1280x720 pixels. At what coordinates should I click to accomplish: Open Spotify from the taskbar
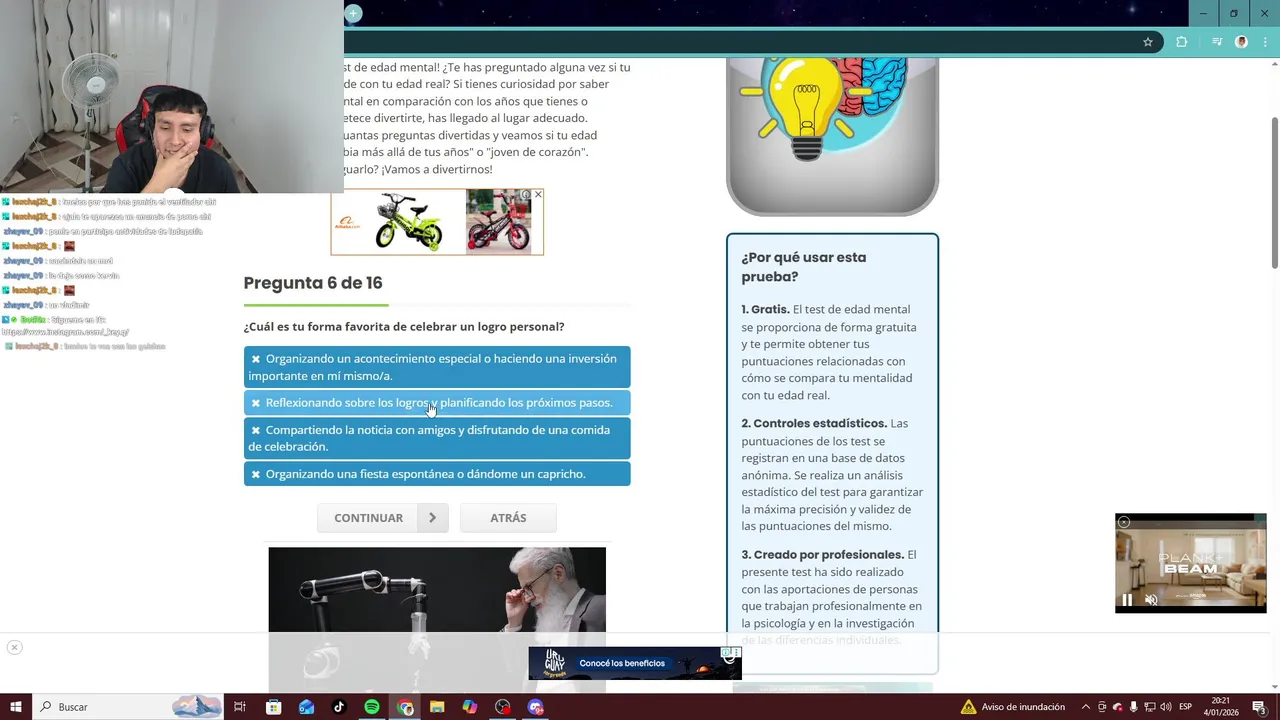(x=372, y=707)
